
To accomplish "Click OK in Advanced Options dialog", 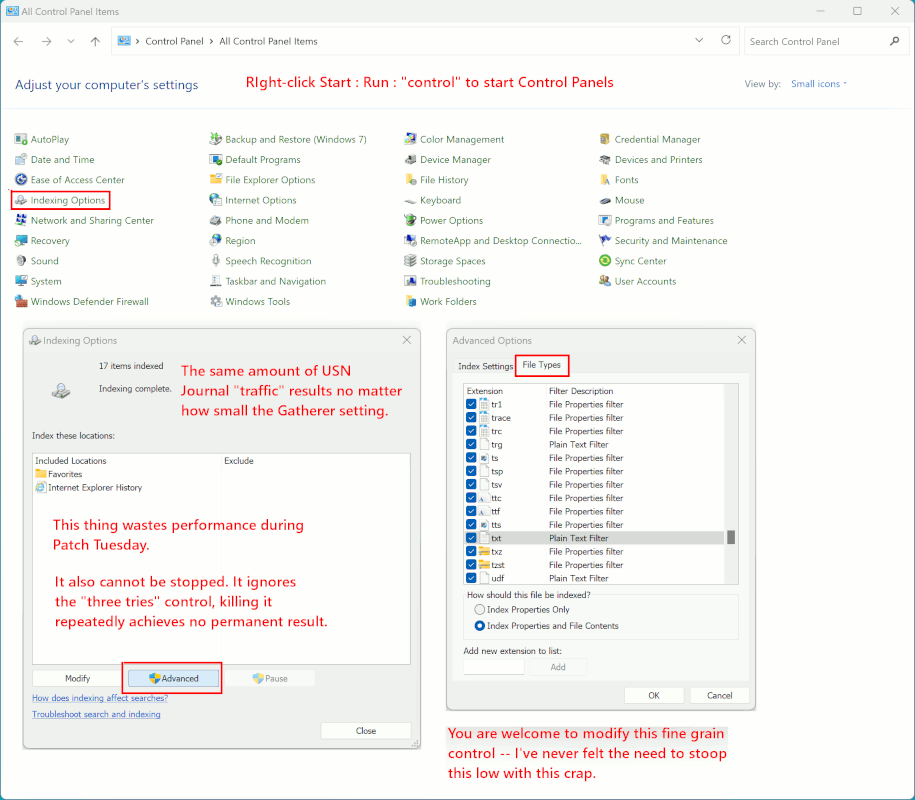I will click(654, 696).
